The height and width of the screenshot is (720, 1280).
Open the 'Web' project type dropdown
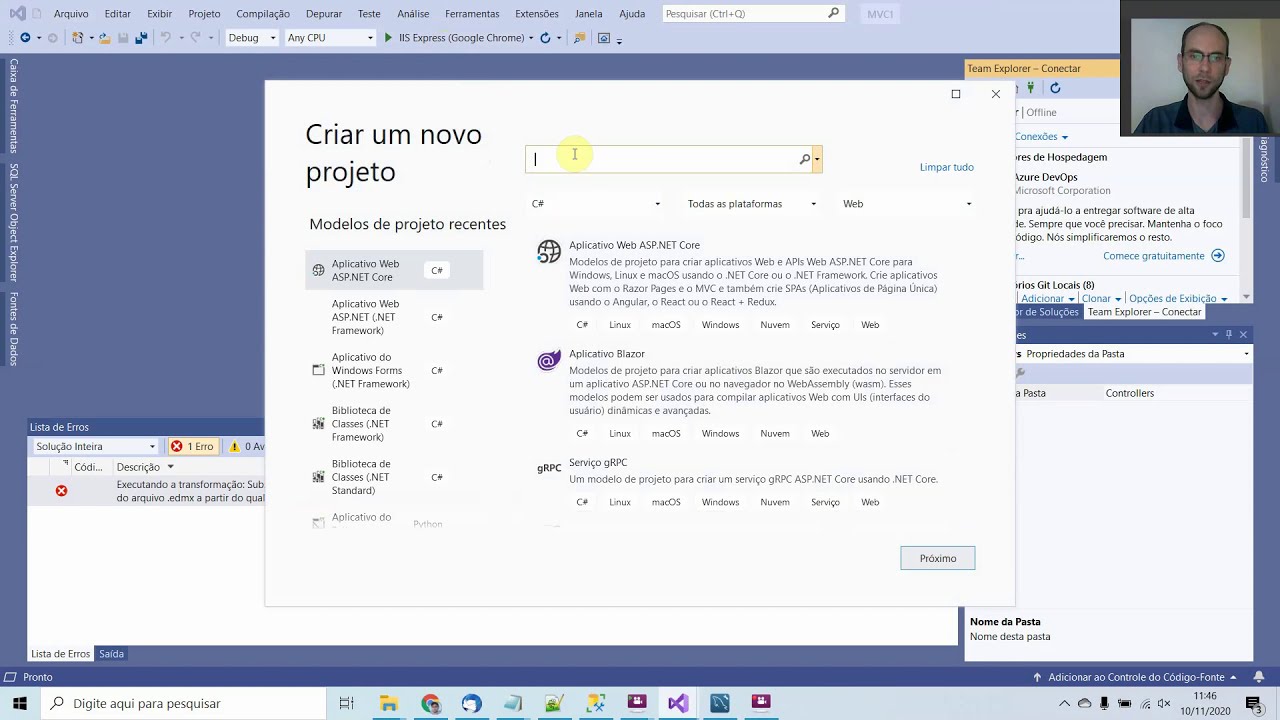(907, 204)
